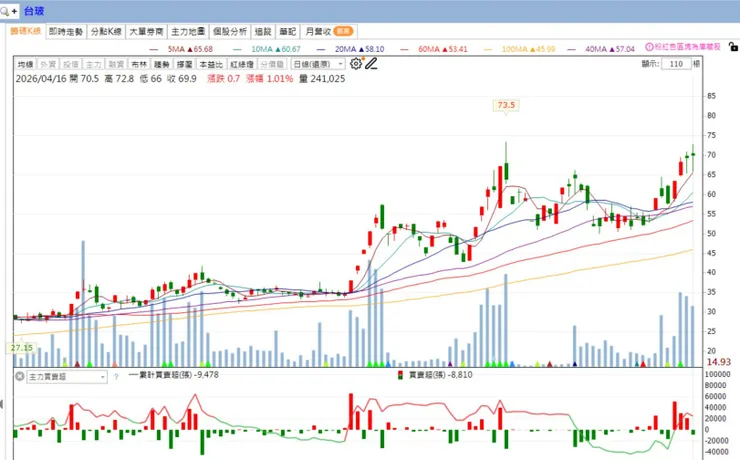Click the 量 241,025 volume text
The width and height of the screenshot is (740, 460).
tap(322, 79)
